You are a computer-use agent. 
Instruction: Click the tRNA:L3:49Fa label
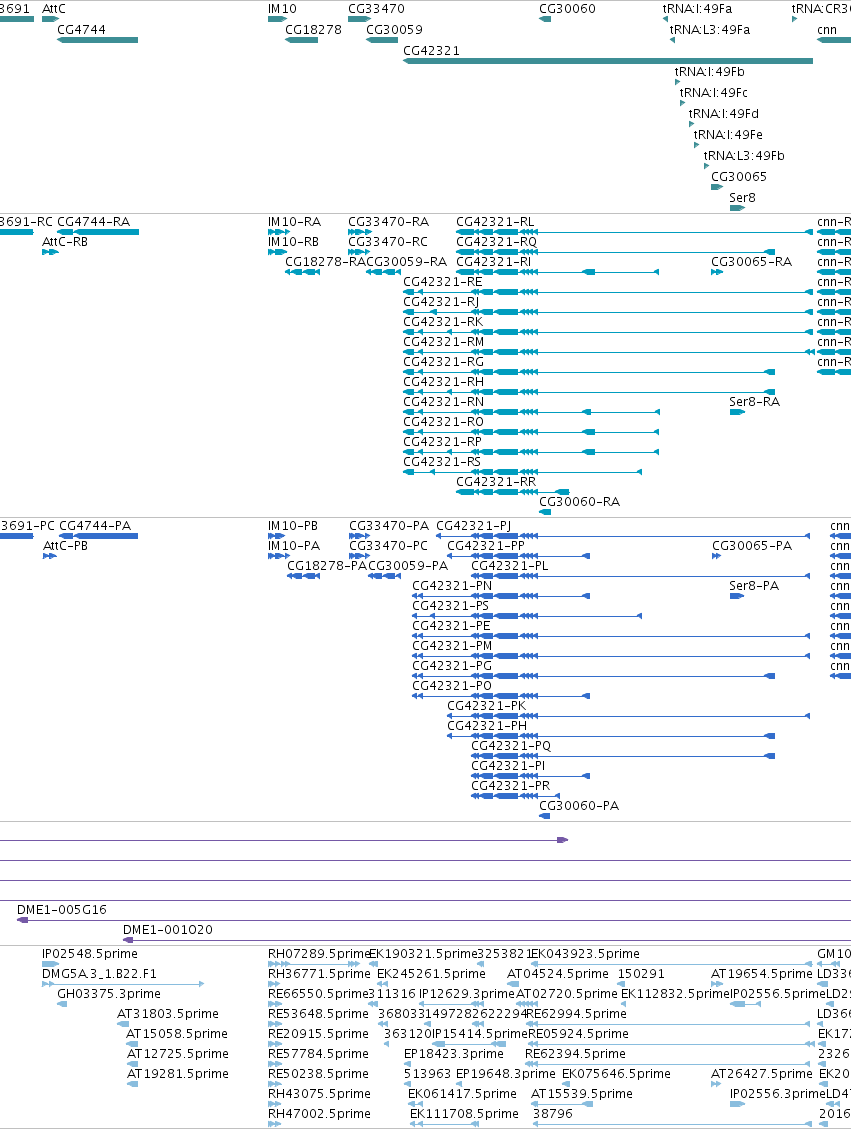(709, 30)
